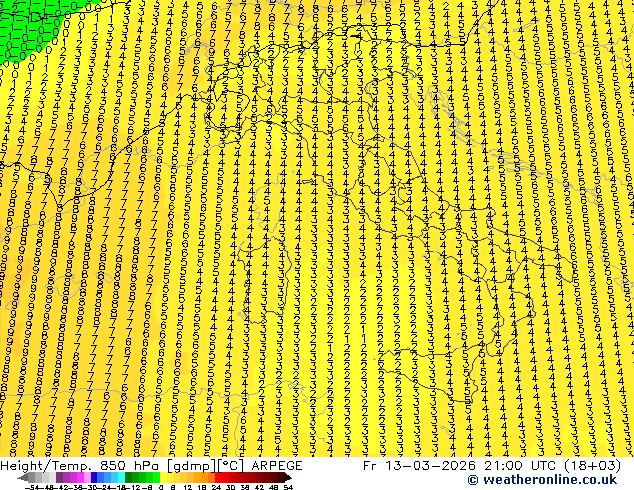Click the cyan legend swatch near -18

click(121, 477)
